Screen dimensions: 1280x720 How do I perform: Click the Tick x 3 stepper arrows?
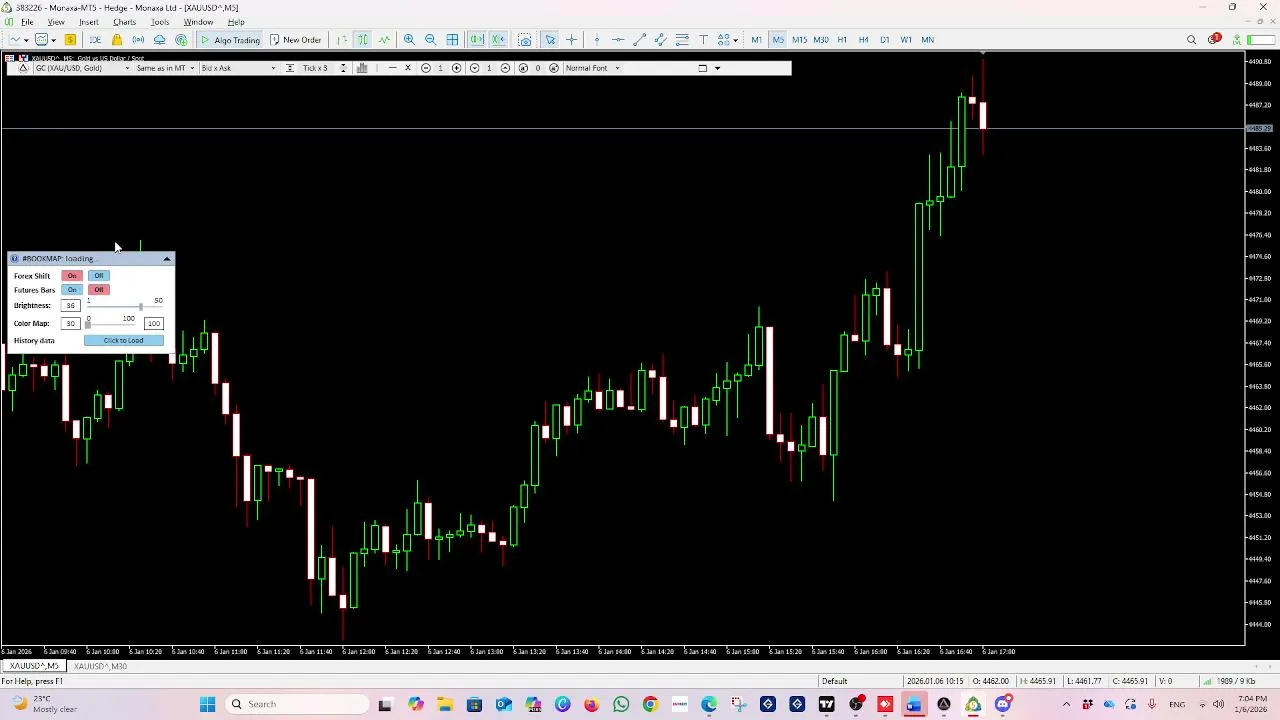pyautogui.click(x=343, y=68)
